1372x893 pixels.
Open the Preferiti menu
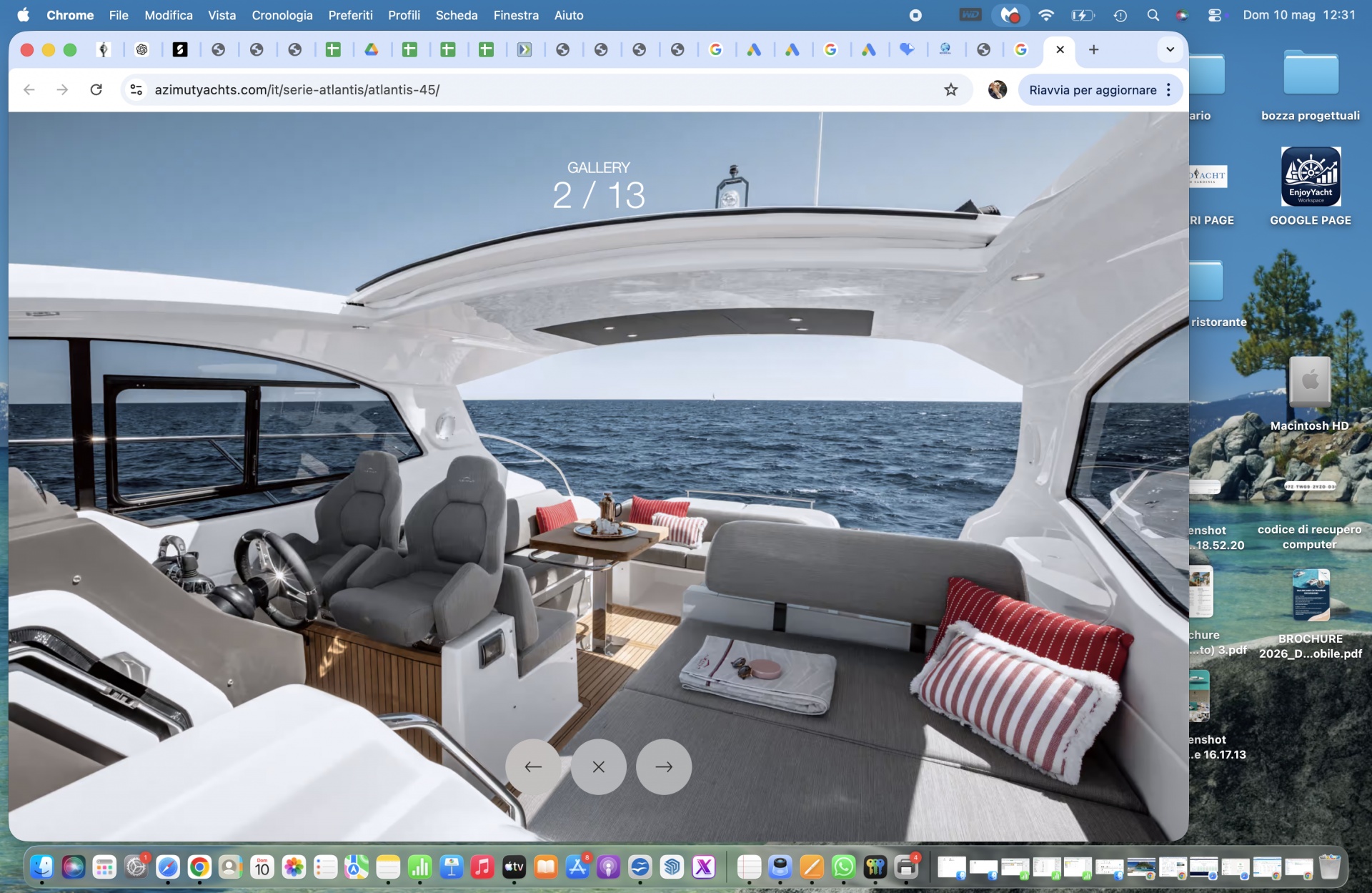350,15
